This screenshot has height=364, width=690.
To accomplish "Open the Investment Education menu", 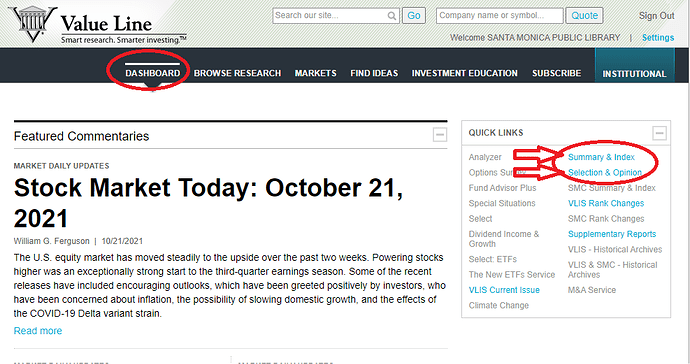I will tap(465, 73).
